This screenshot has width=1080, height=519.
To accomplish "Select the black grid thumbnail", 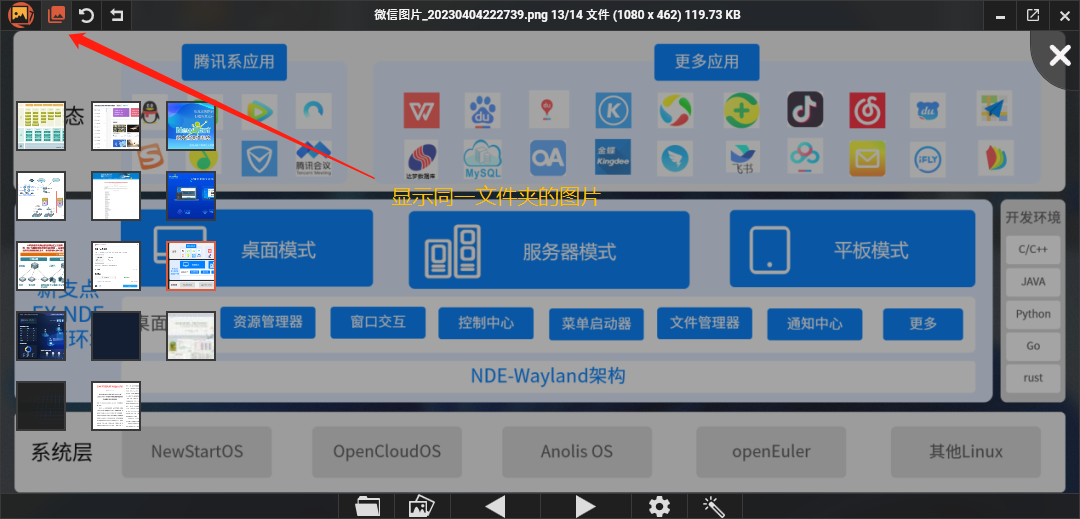I will [41, 405].
